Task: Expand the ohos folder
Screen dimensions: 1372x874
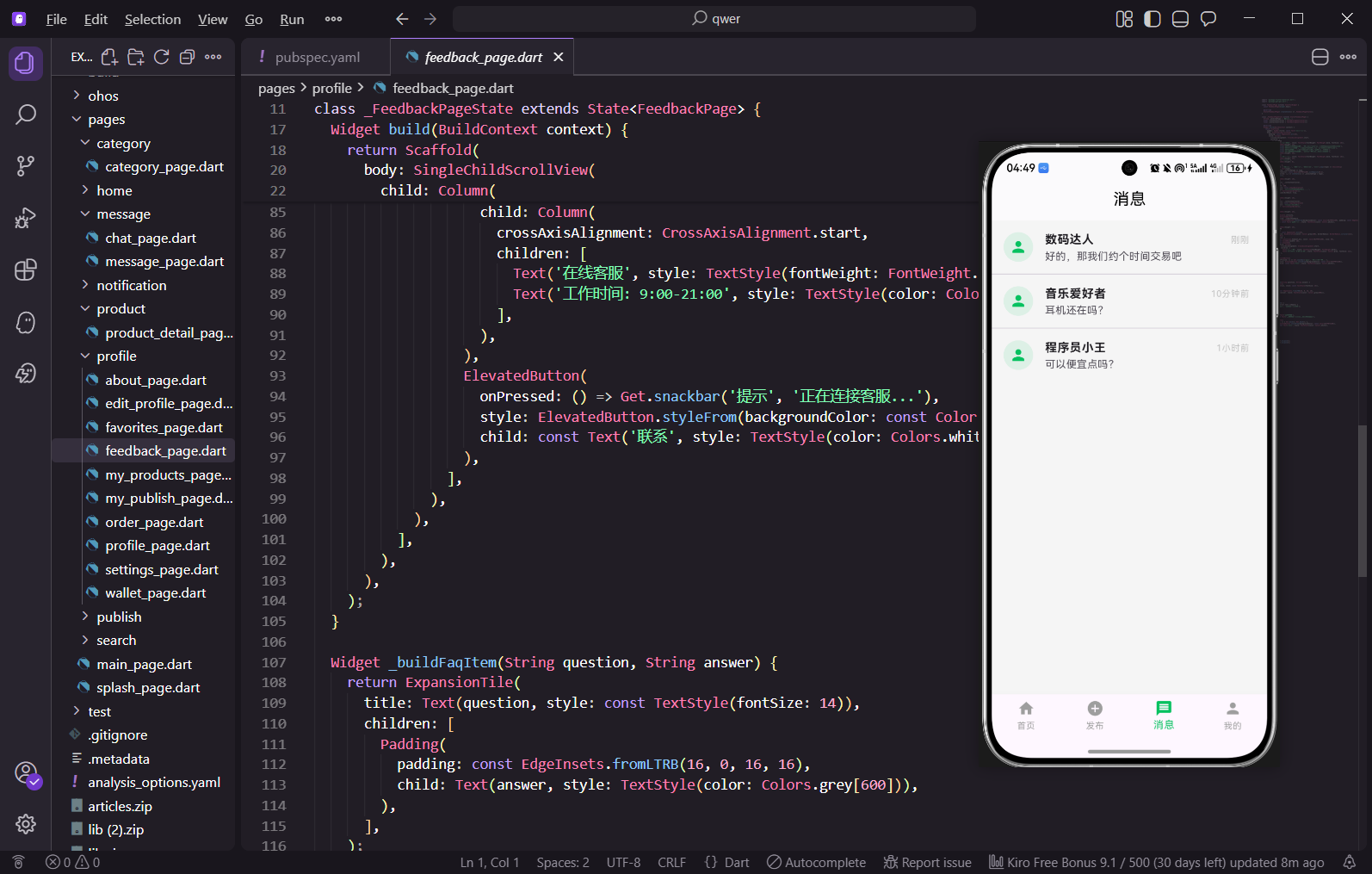Action: (x=144, y=96)
